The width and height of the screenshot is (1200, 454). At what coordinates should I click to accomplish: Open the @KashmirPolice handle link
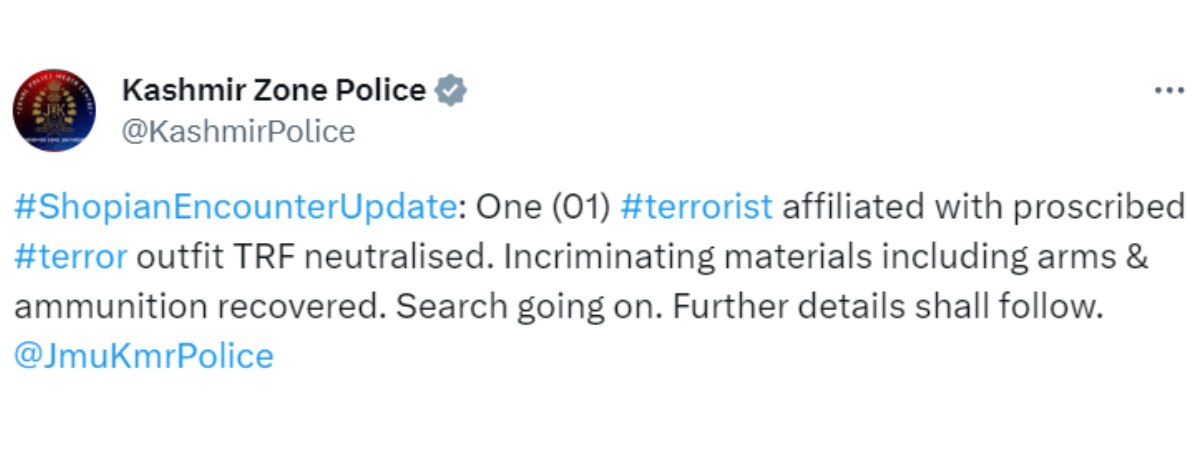tap(238, 131)
